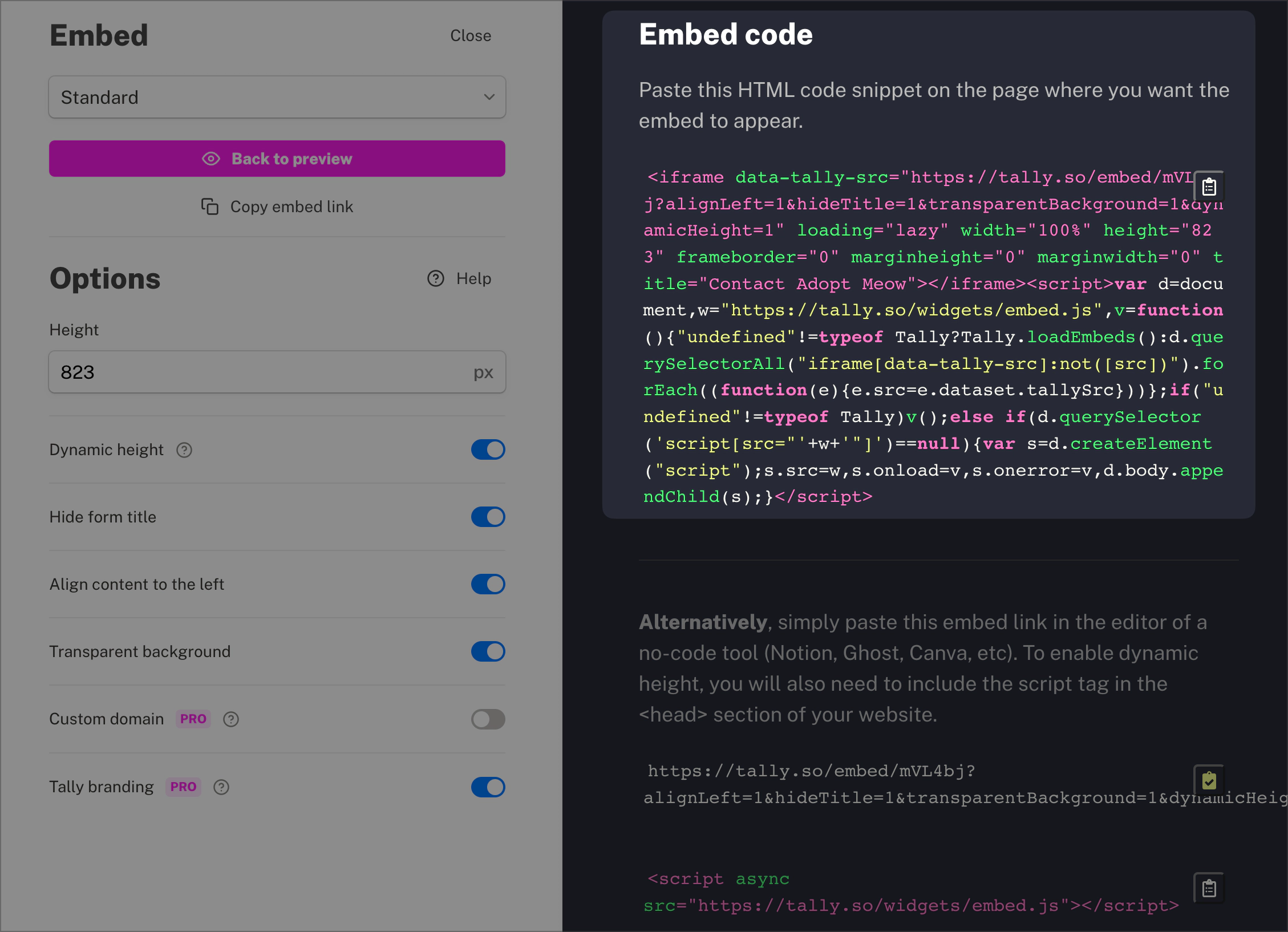
Task: Click the copy icon beside Copy embed link
Action: click(x=210, y=206)
